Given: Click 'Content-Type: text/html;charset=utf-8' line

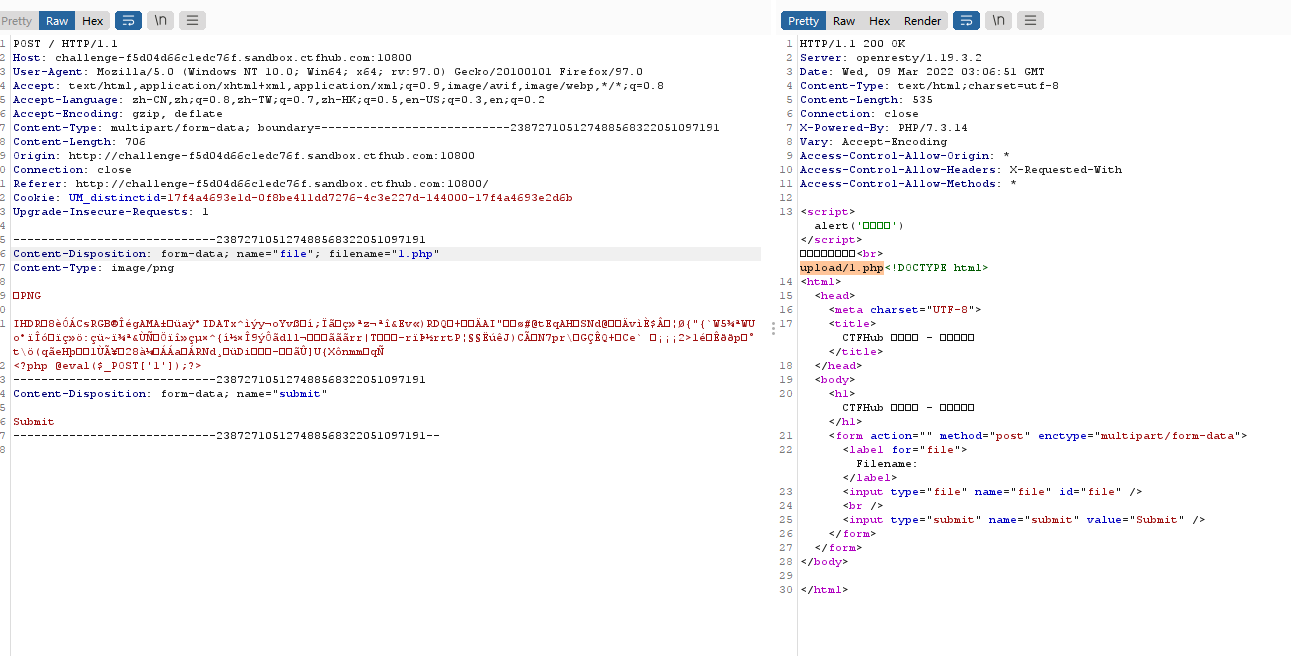Looking at the screenshot, I should pyautogui.click(x=929, y=86).
